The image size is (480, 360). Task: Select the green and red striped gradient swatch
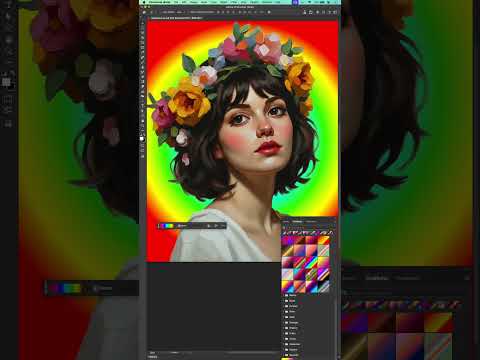click(312, 274)
